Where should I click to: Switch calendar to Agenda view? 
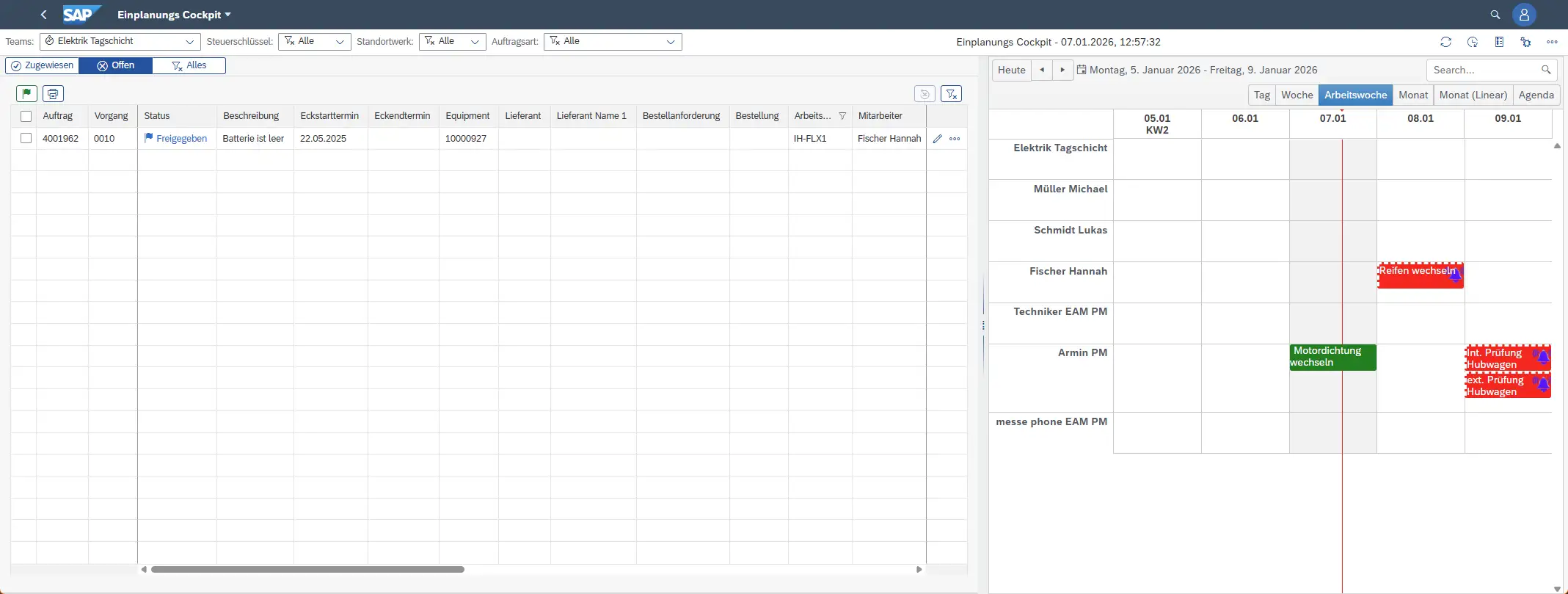[1536, 95]
